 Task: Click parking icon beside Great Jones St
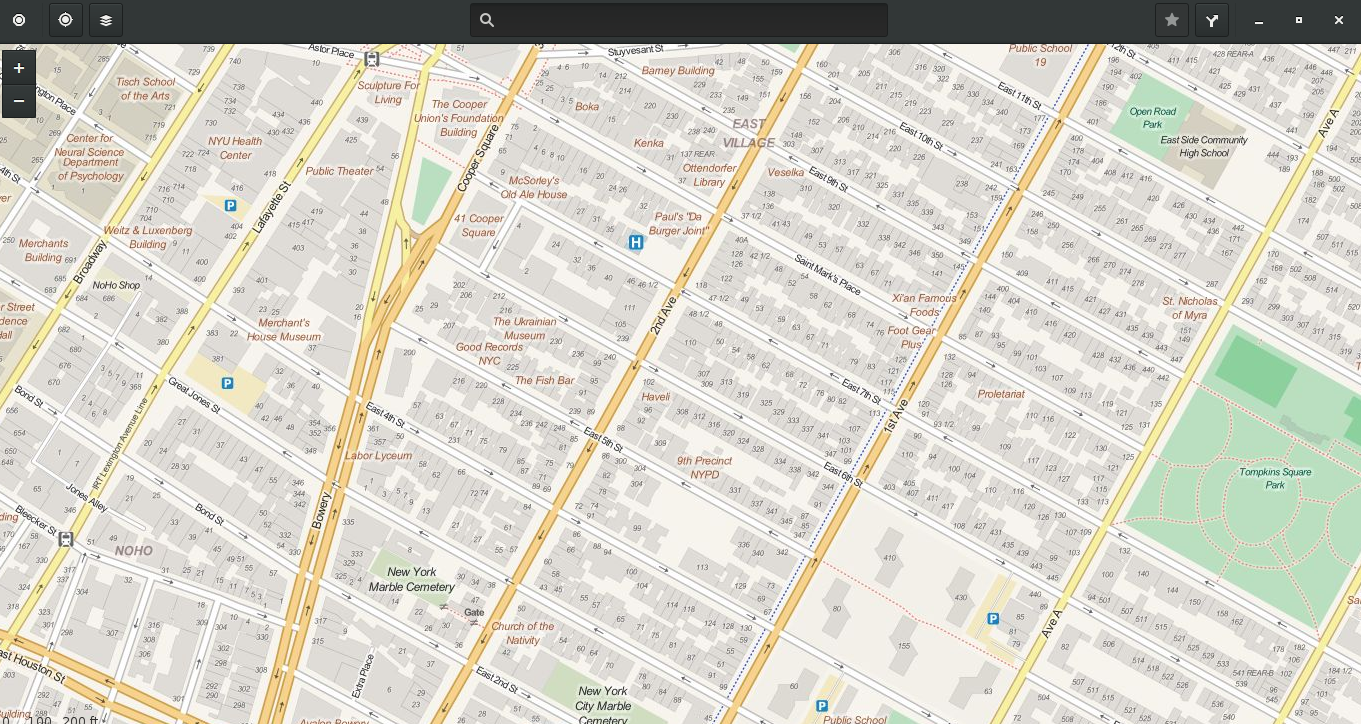(x=227, y=383)
